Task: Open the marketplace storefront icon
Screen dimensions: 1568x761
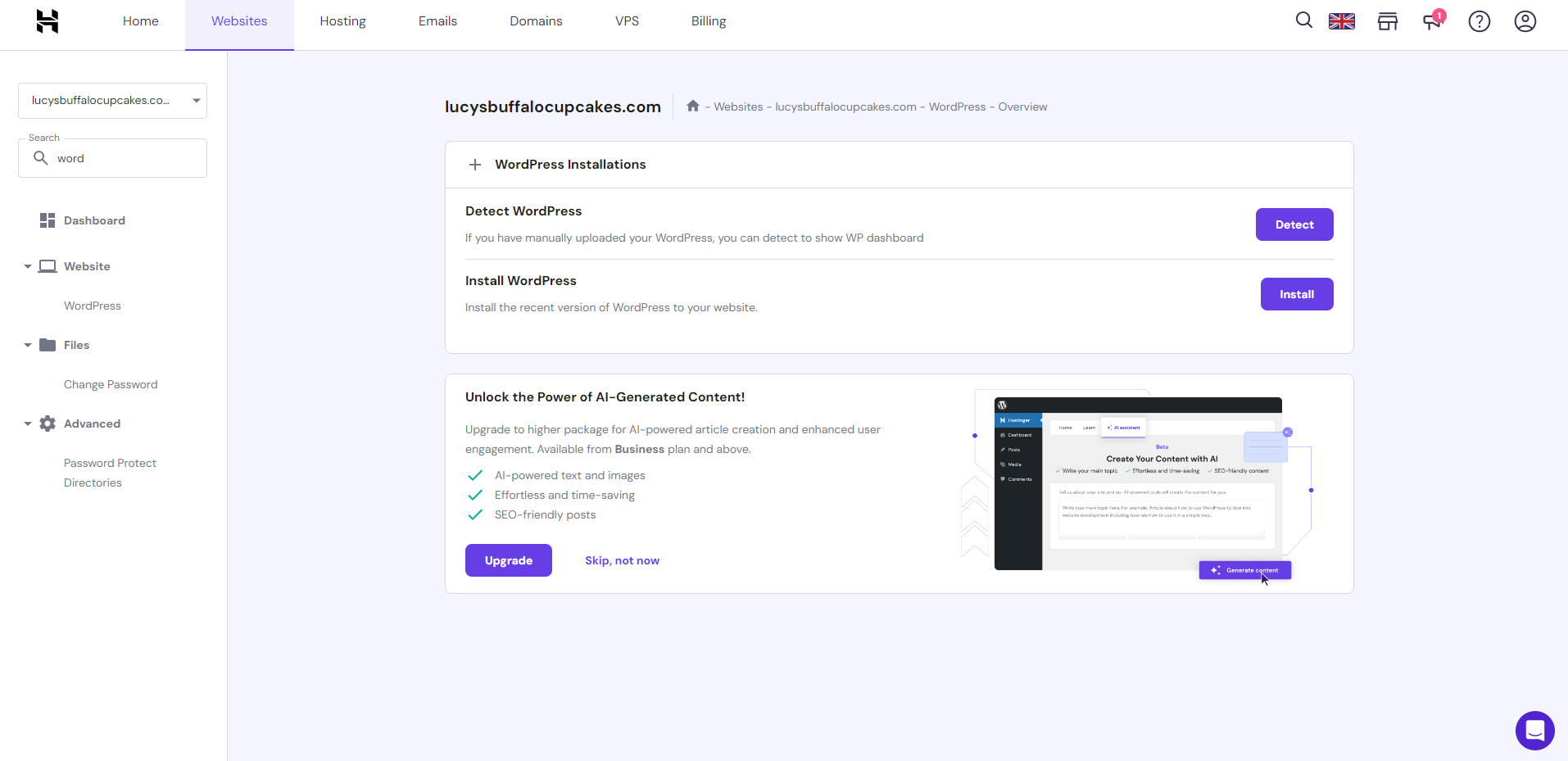Action: point(1388,20)
